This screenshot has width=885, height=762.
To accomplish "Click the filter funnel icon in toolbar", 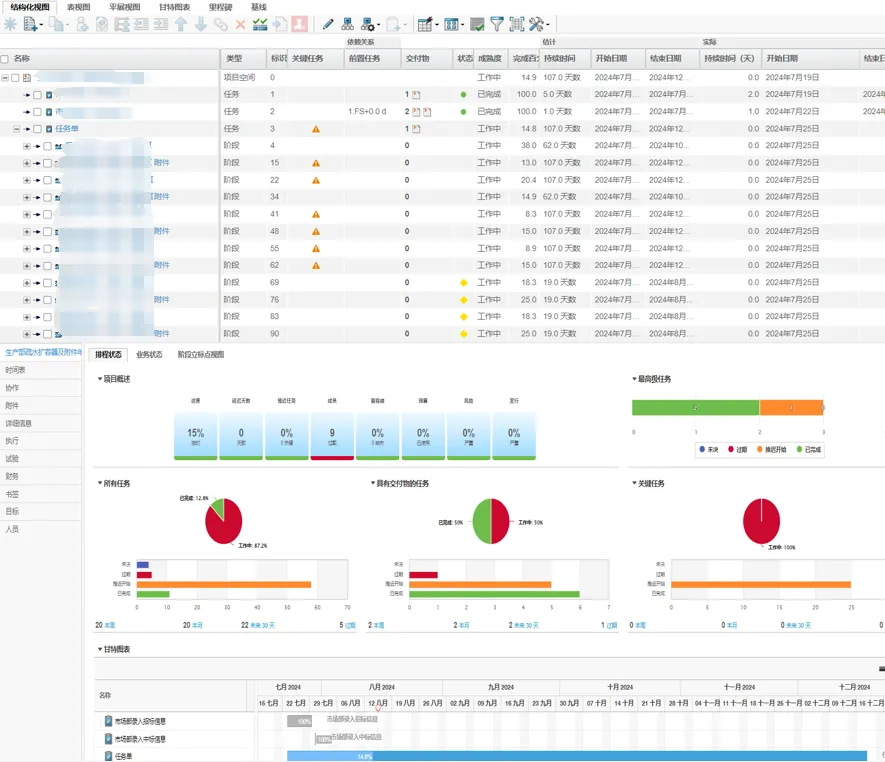I will [497, 24].
